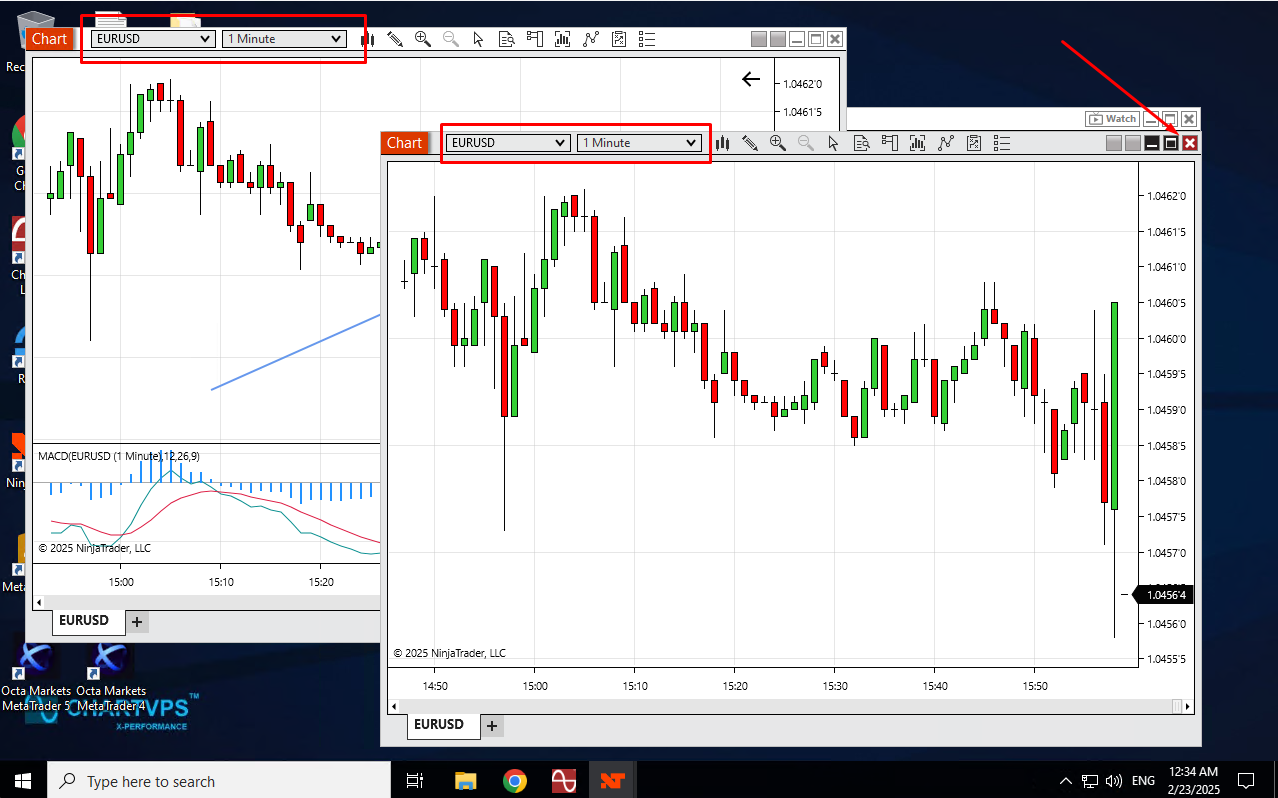Toggle second gray link button in front chart
The height and width of the screenshot is (798, 1278).
pyautogui.click(x=1133, y=144)
